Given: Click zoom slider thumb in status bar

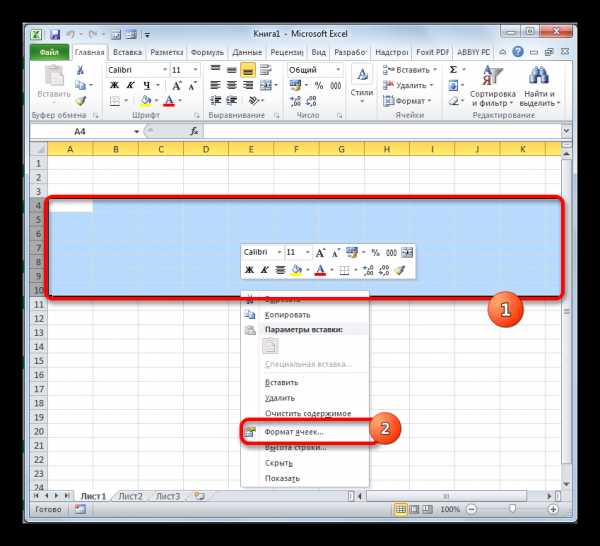Looking at the screenshot, I should click(512, 509).
